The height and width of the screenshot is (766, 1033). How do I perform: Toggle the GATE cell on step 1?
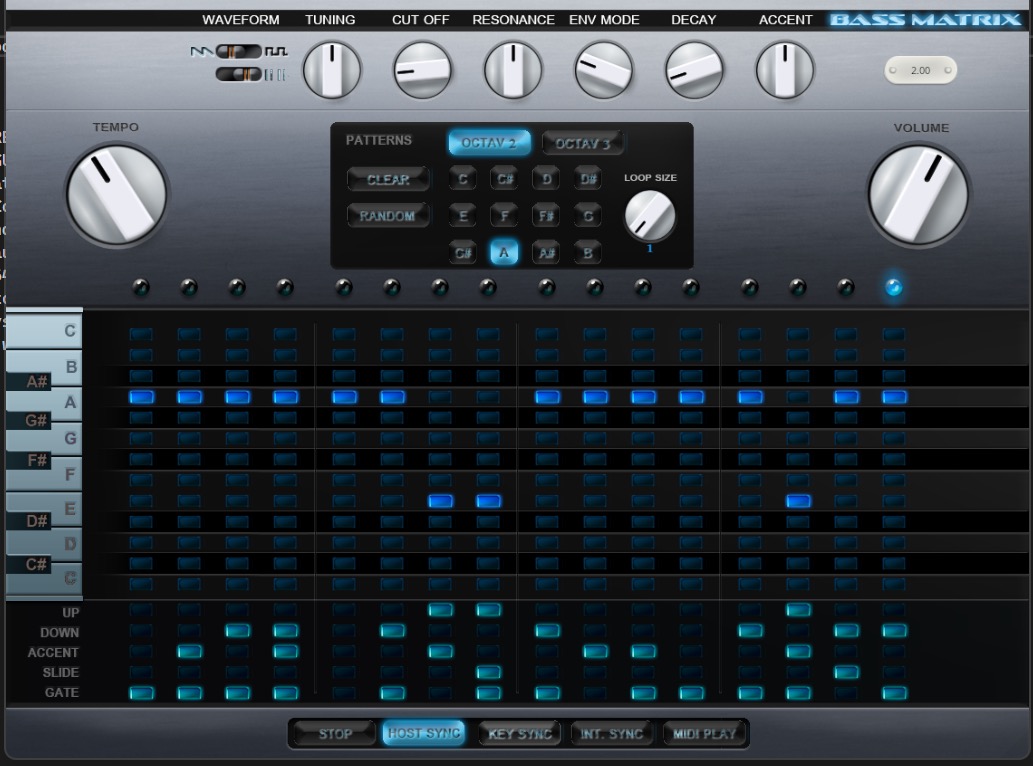click(141, 692)
